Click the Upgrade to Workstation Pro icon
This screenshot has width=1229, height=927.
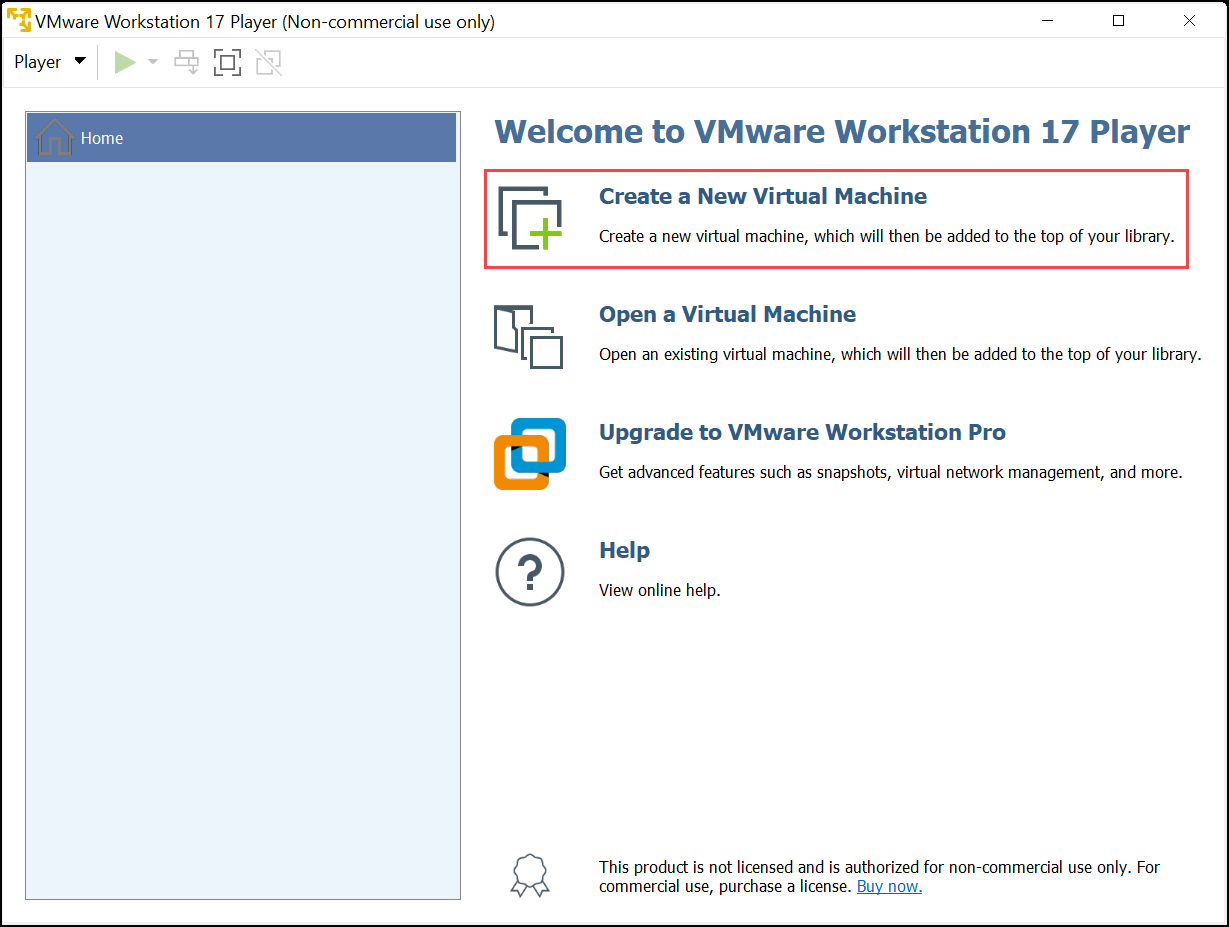[x=530, y=454]
